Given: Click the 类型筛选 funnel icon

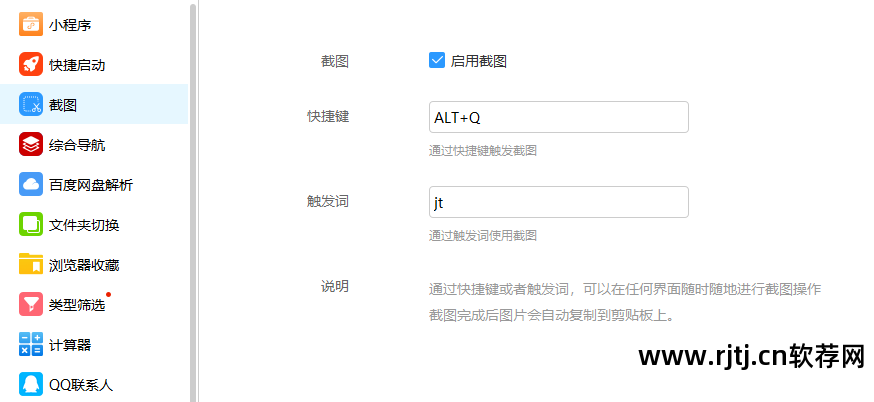Looking at the screenshot, I should 31,304.
